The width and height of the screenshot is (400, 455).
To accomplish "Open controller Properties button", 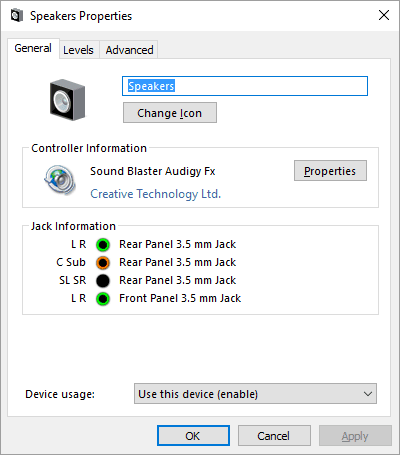I will (330, 171).
